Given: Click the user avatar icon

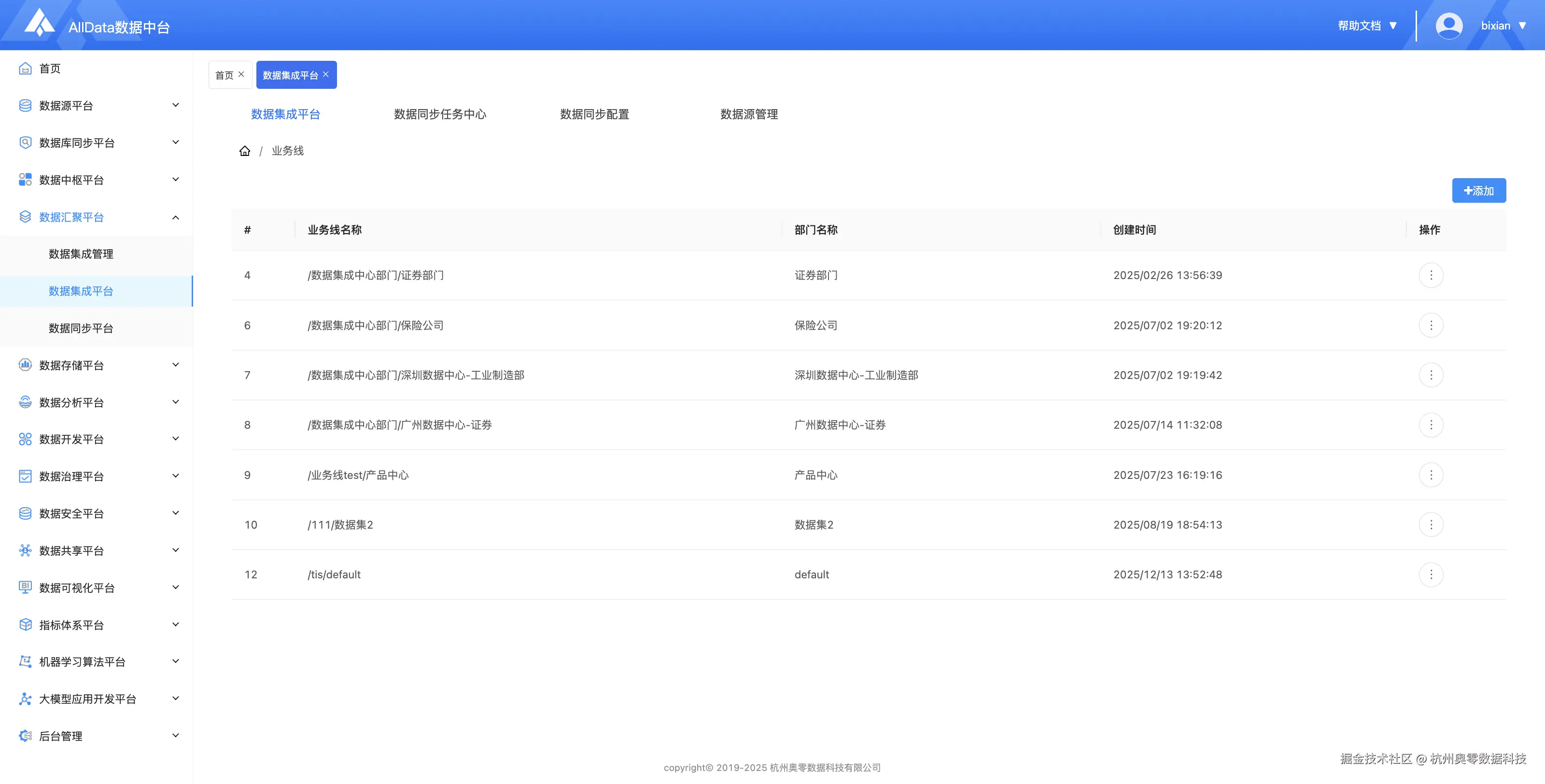Looking at the screenshot, I should point(1449,26).
